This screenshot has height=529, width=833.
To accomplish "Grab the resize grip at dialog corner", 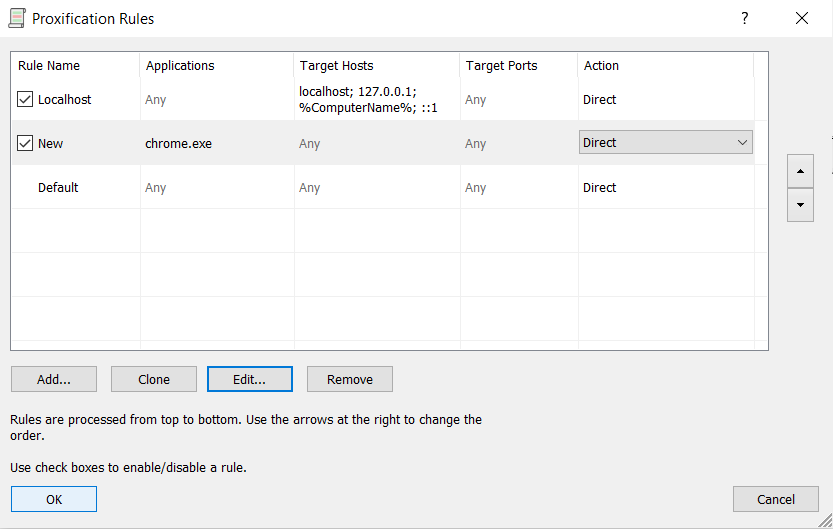I will [x=826, y=521].
